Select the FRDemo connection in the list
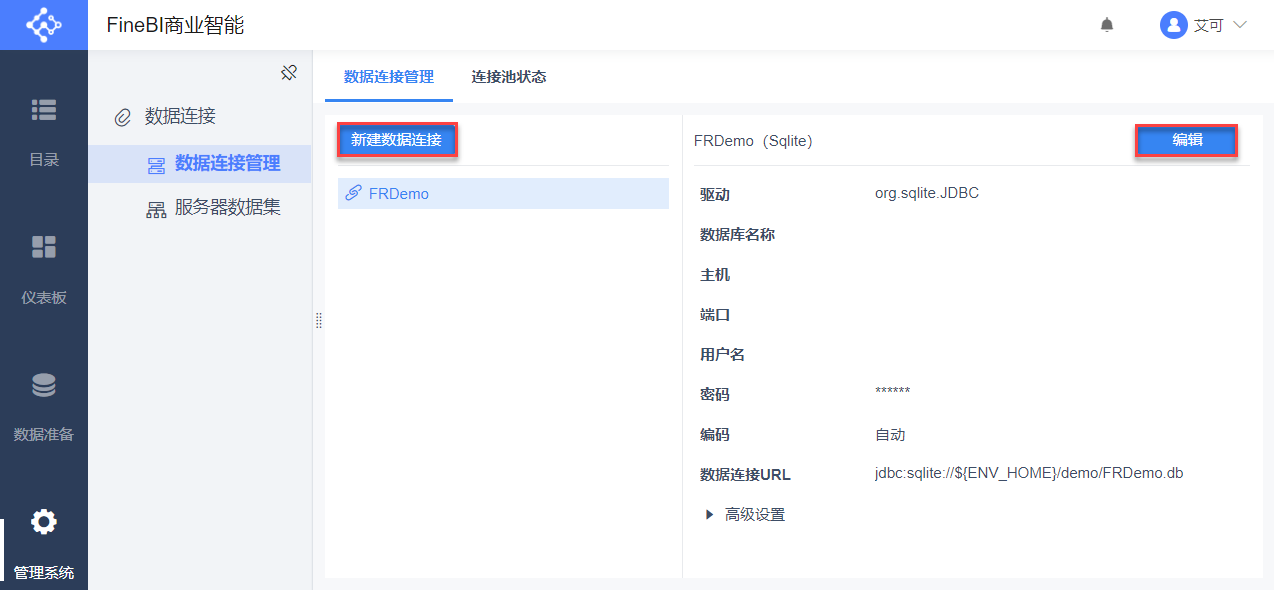1274x590 pixels. [x=503, y=193]
